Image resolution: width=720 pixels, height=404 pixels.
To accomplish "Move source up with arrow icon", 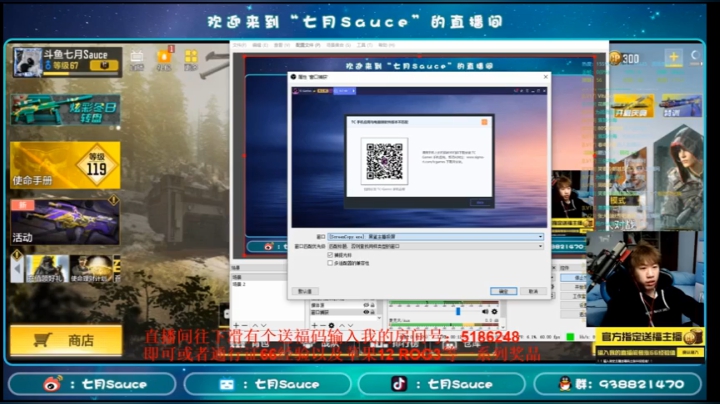I will click(342, 325).
